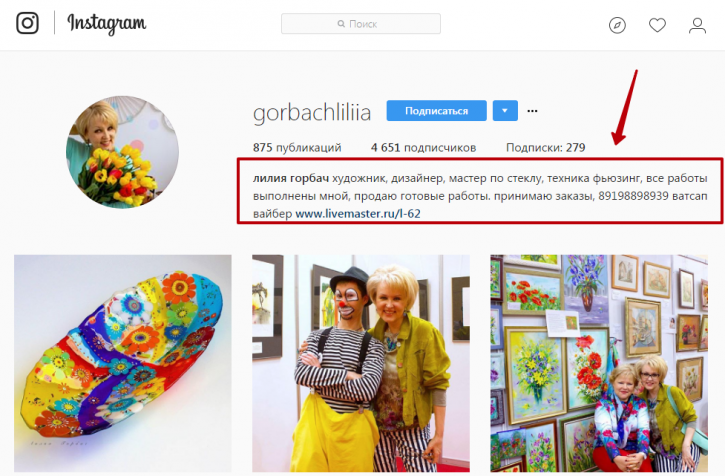Open the profile person icon
The height and width of the screenshot is (476, 725).
697,25
